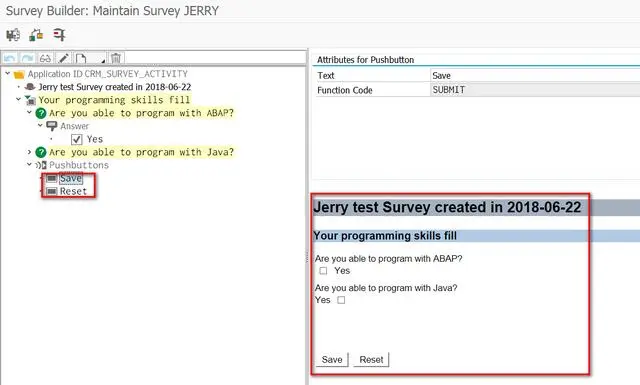Click the lock hierarchy icon in the top toolbar

pyautogui.click(x=36, y=35)
